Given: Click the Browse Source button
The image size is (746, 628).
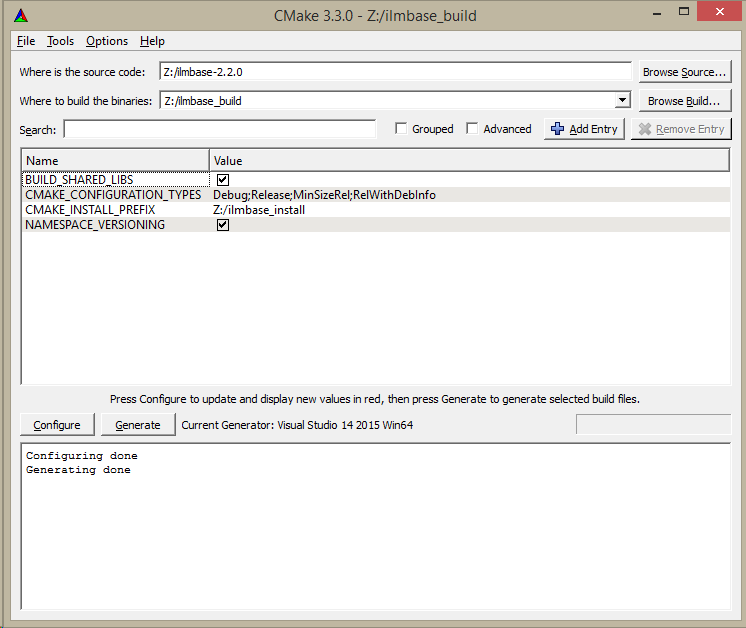Looking at the screenshot, I should pyautogui.click(x=685, y=72).
